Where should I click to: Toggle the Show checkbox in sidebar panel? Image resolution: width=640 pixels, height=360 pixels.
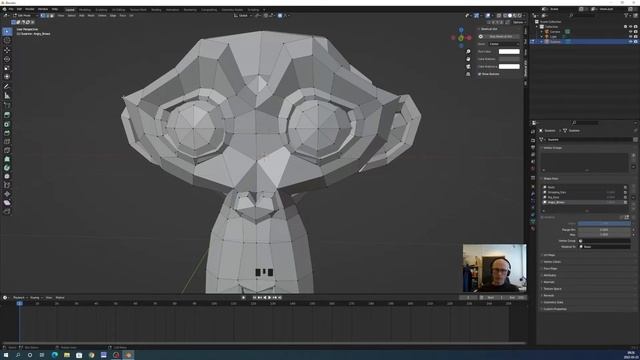(480, 74)
